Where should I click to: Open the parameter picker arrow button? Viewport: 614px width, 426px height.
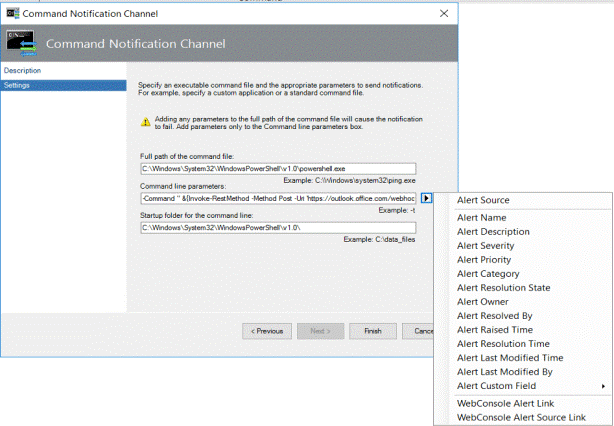click(x=426, y=199)
